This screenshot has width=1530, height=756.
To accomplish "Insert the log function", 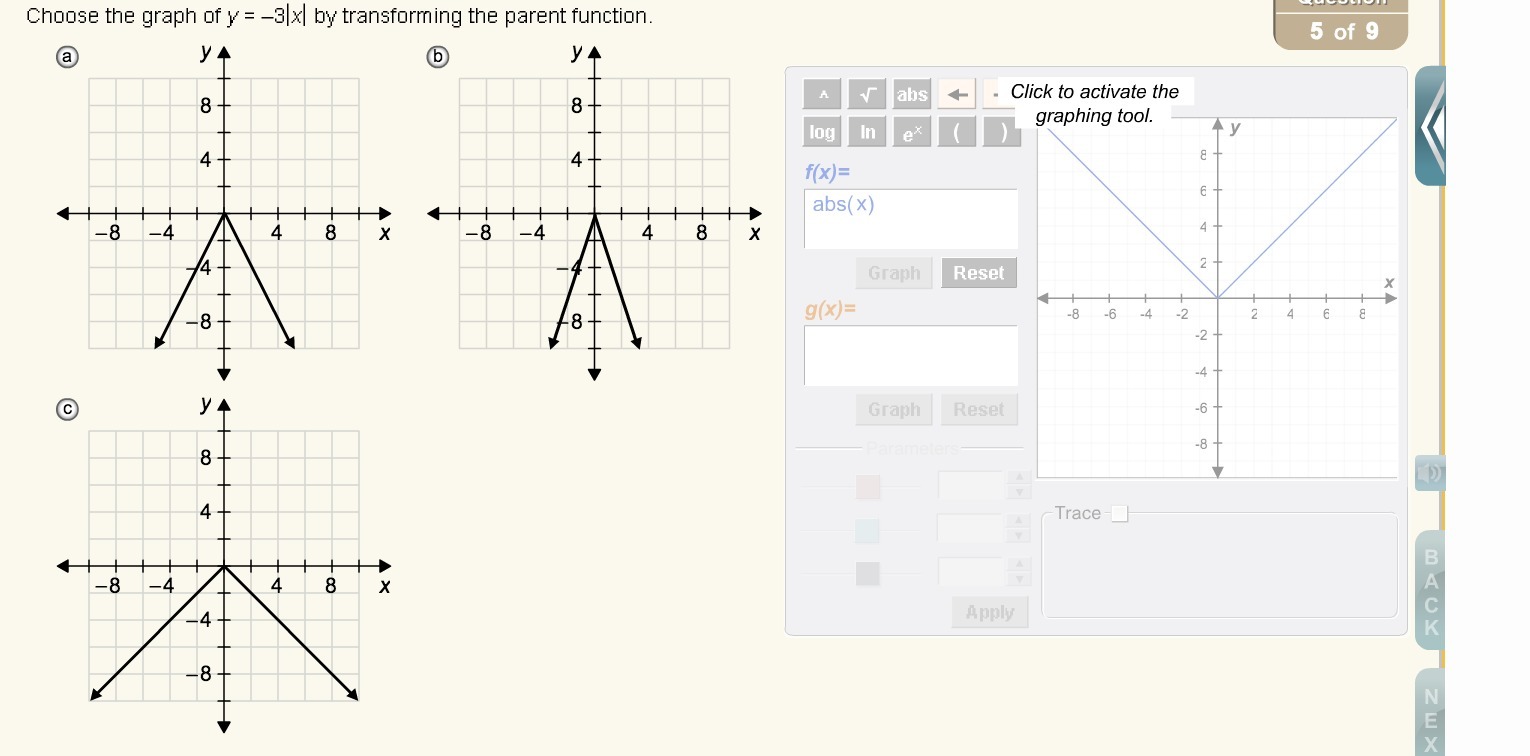I will [x=822, y=132].
